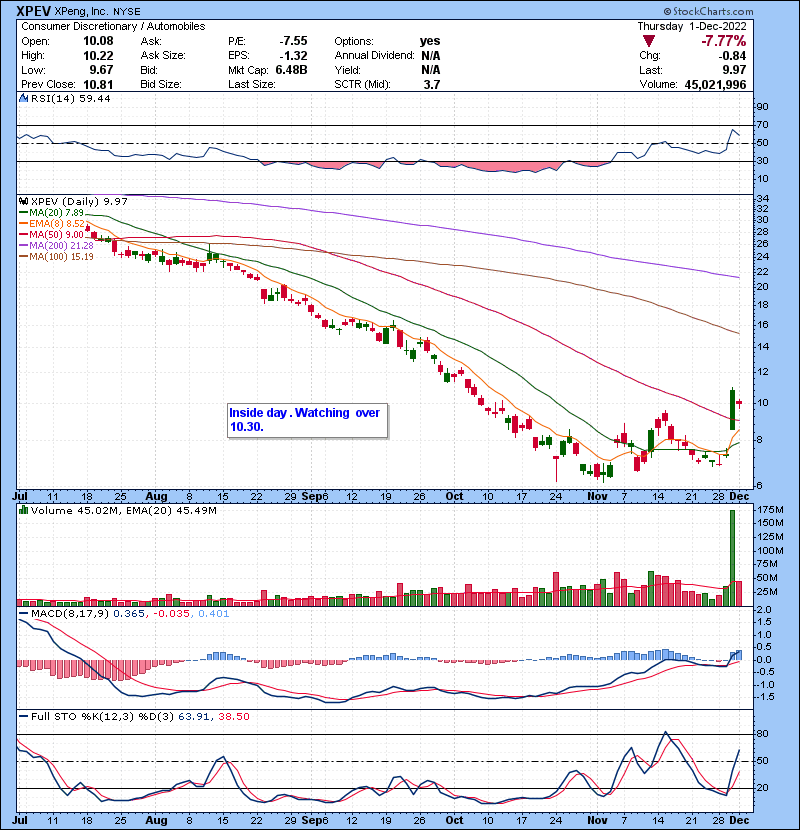Screen dimensions: 800x830
Task: Click the Chg value -0.84
Action: [x=732, y=56]
